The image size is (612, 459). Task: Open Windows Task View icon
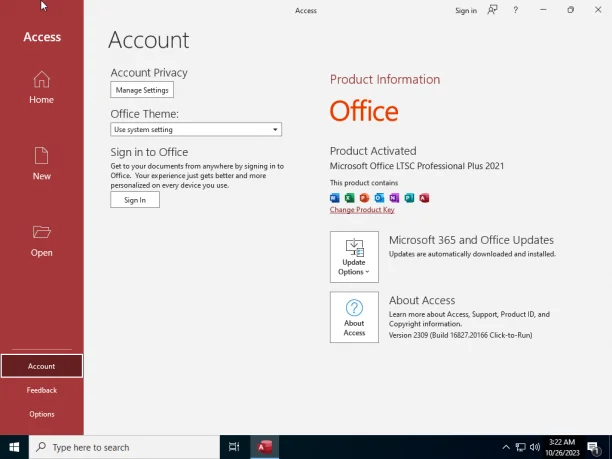pos(234,447)
